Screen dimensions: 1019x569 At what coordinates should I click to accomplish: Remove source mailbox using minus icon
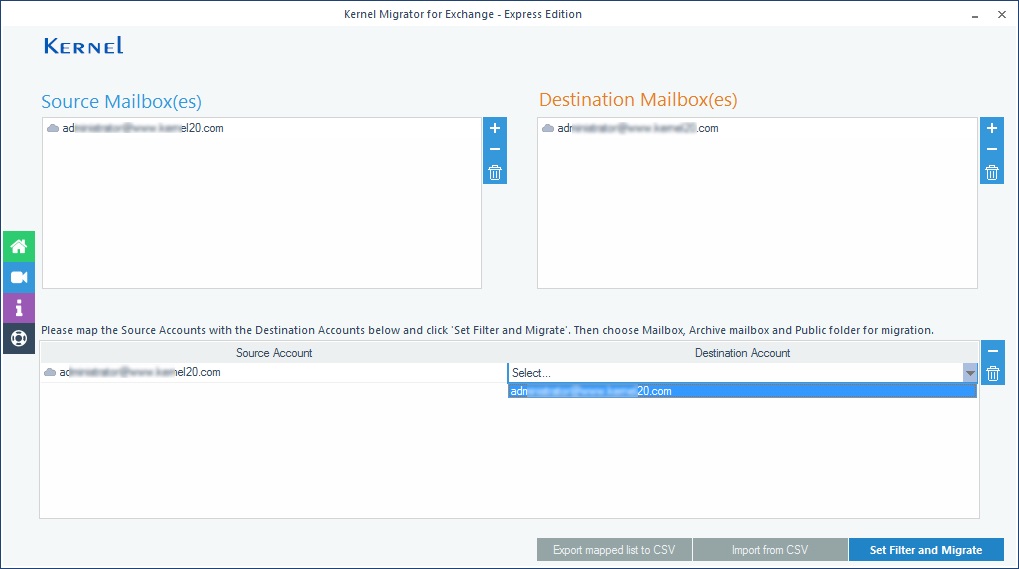(x=494, y=150)
